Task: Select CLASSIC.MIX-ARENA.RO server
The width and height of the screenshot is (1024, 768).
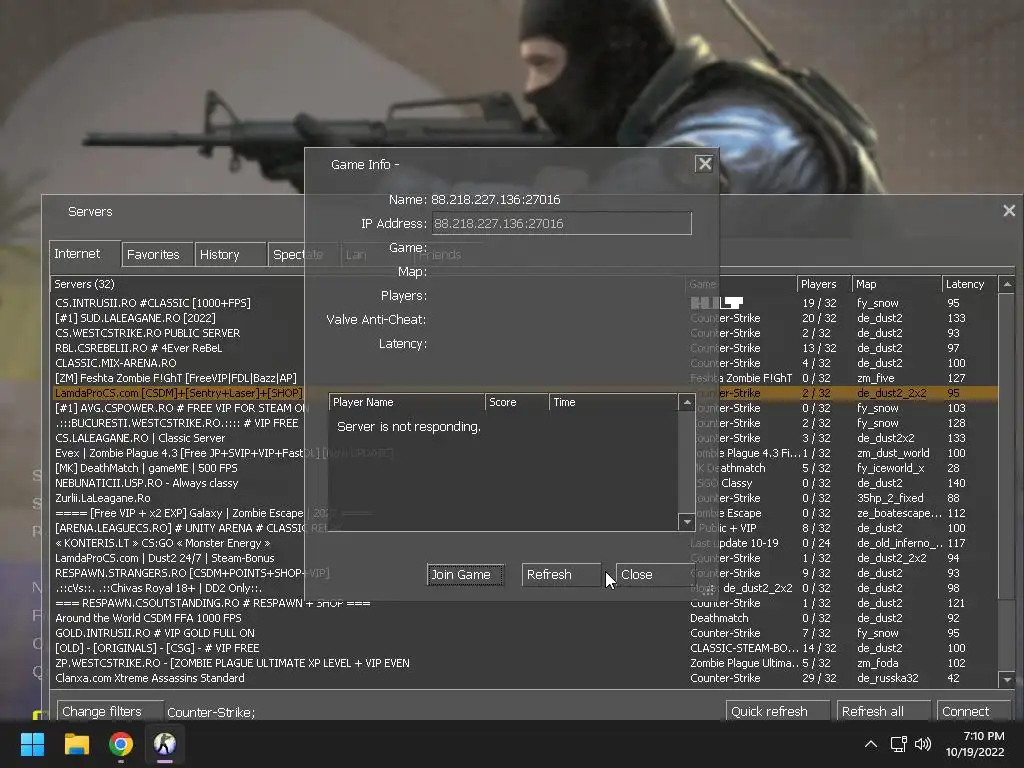Action: point(524,363)
